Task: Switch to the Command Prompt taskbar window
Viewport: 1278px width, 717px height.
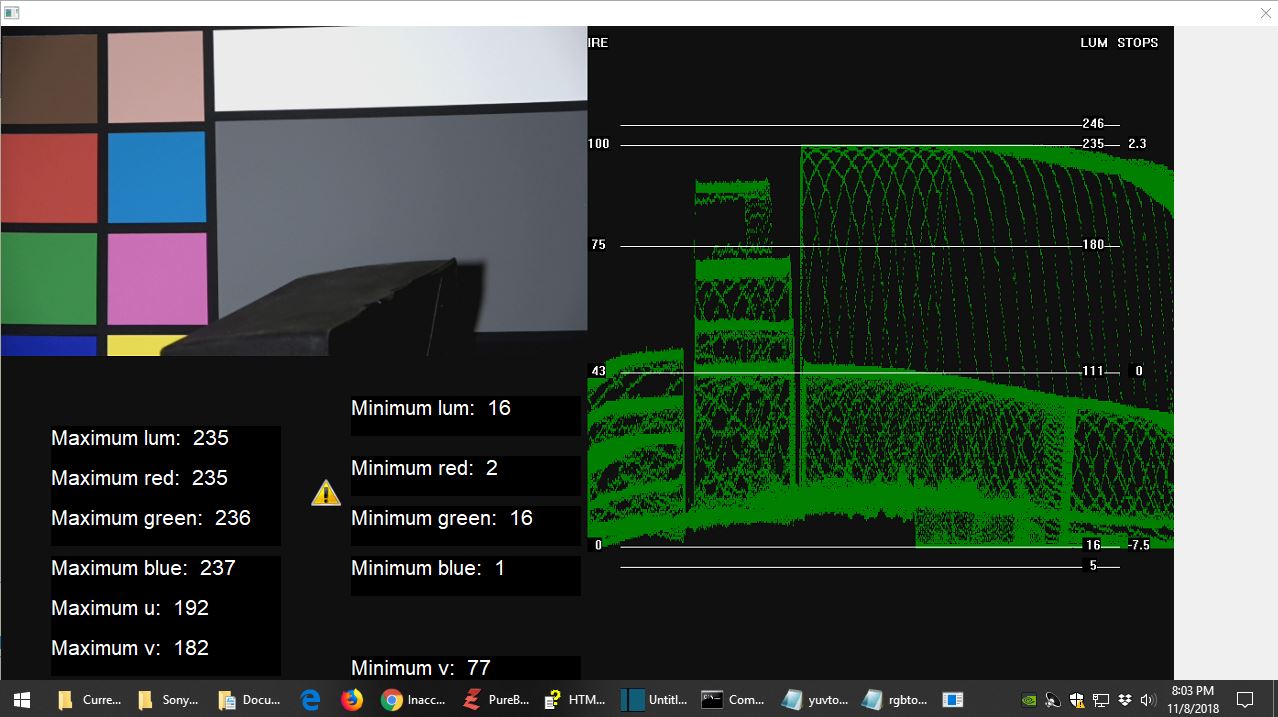Action: point(733,699)
